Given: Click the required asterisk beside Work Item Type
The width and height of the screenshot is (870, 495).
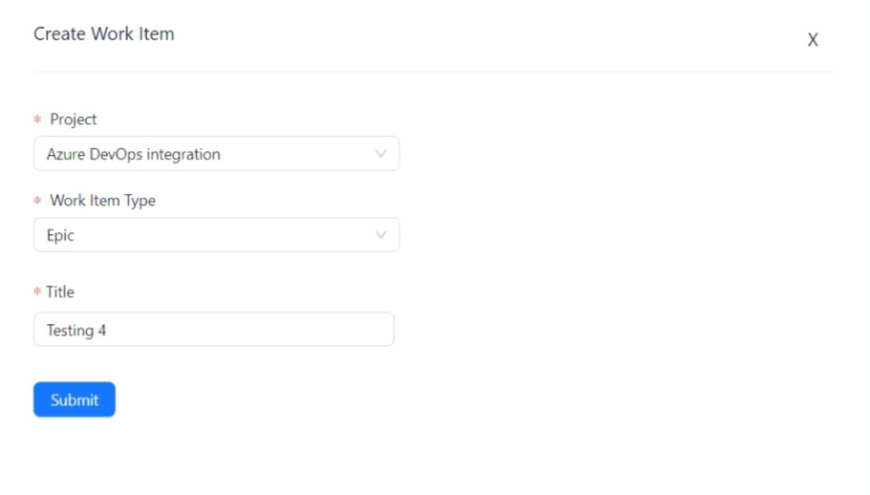Looking at the screenshot, I should [x=38, y=201].
